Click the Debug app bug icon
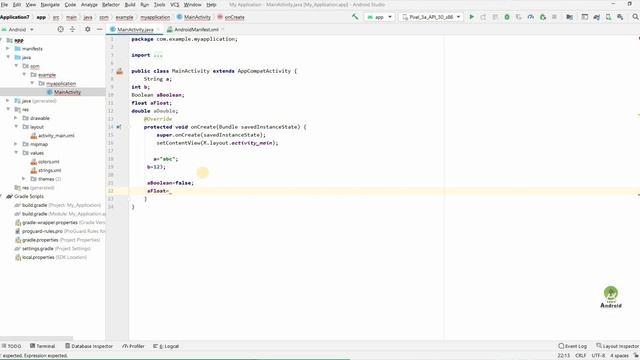640x360 pixels. 507,17
